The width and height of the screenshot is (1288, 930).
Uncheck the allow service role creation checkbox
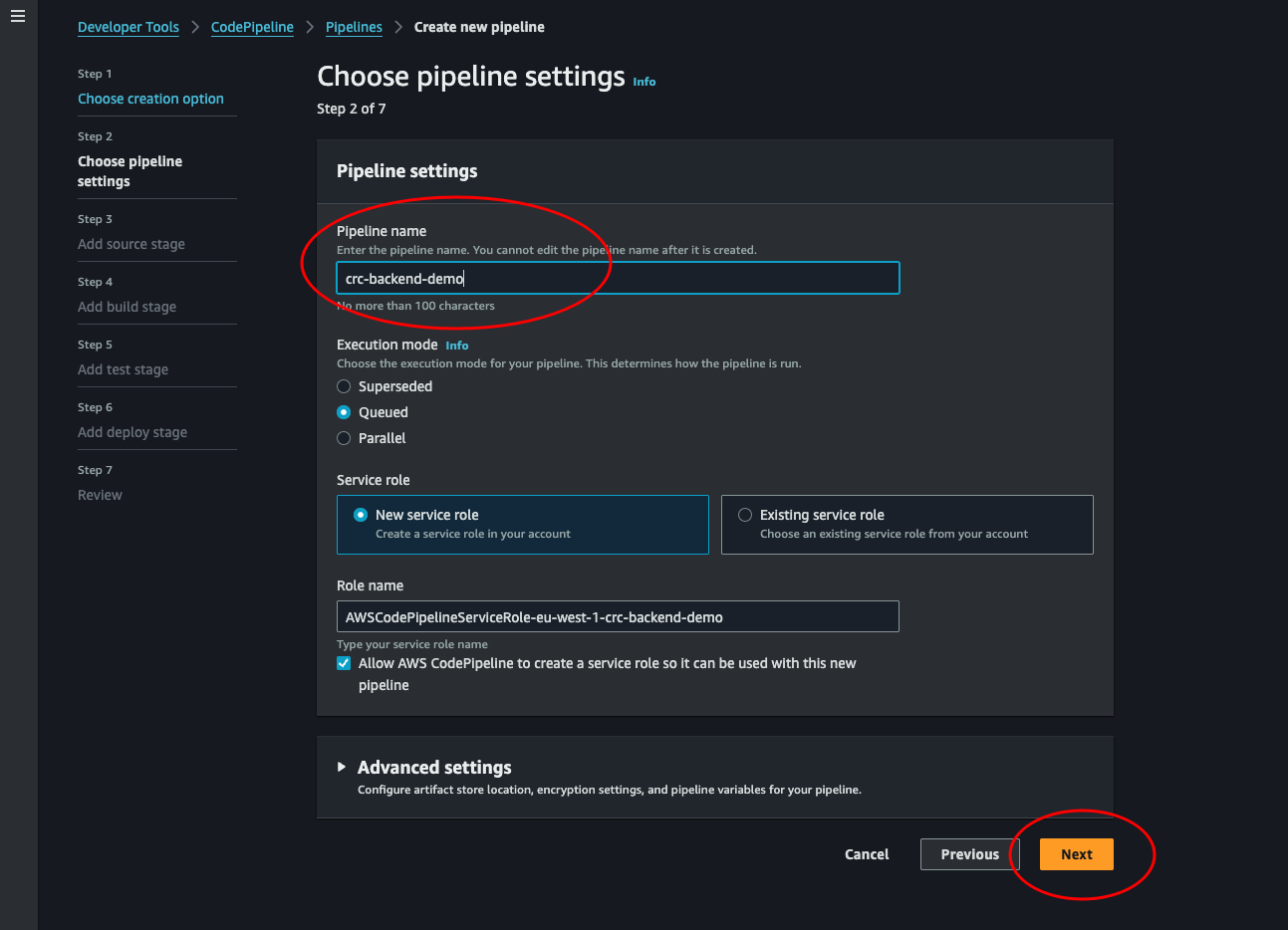pyautogui.click(x=343, y=663)
